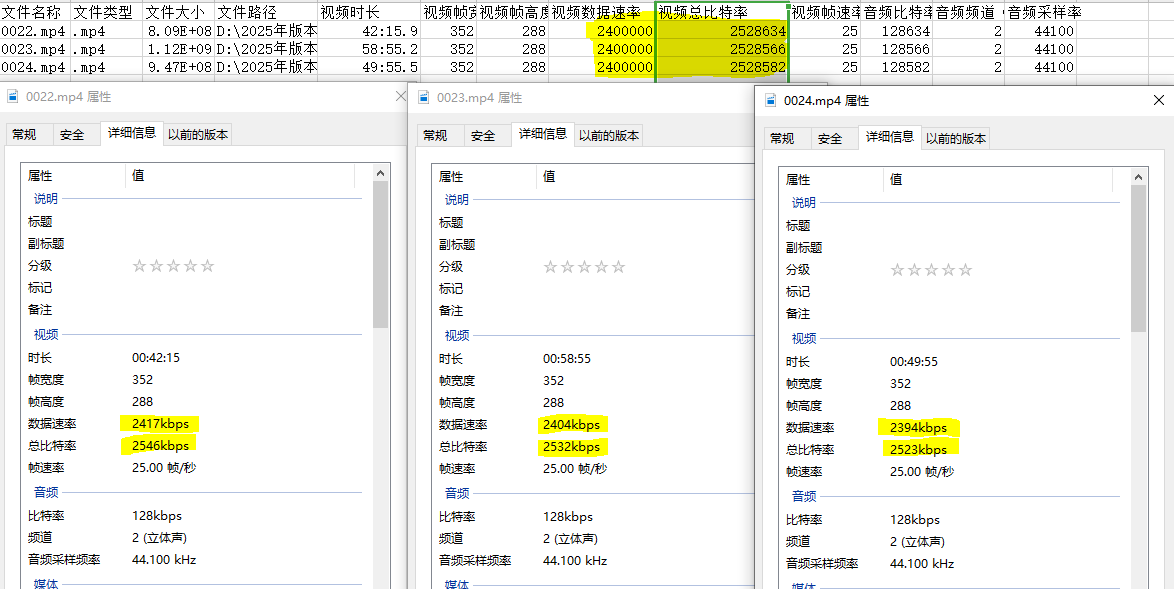Screen dimensions: 1174x589
Task: Open 安全 tab in 0024.mp4 属性
Action: coord(830,138)
